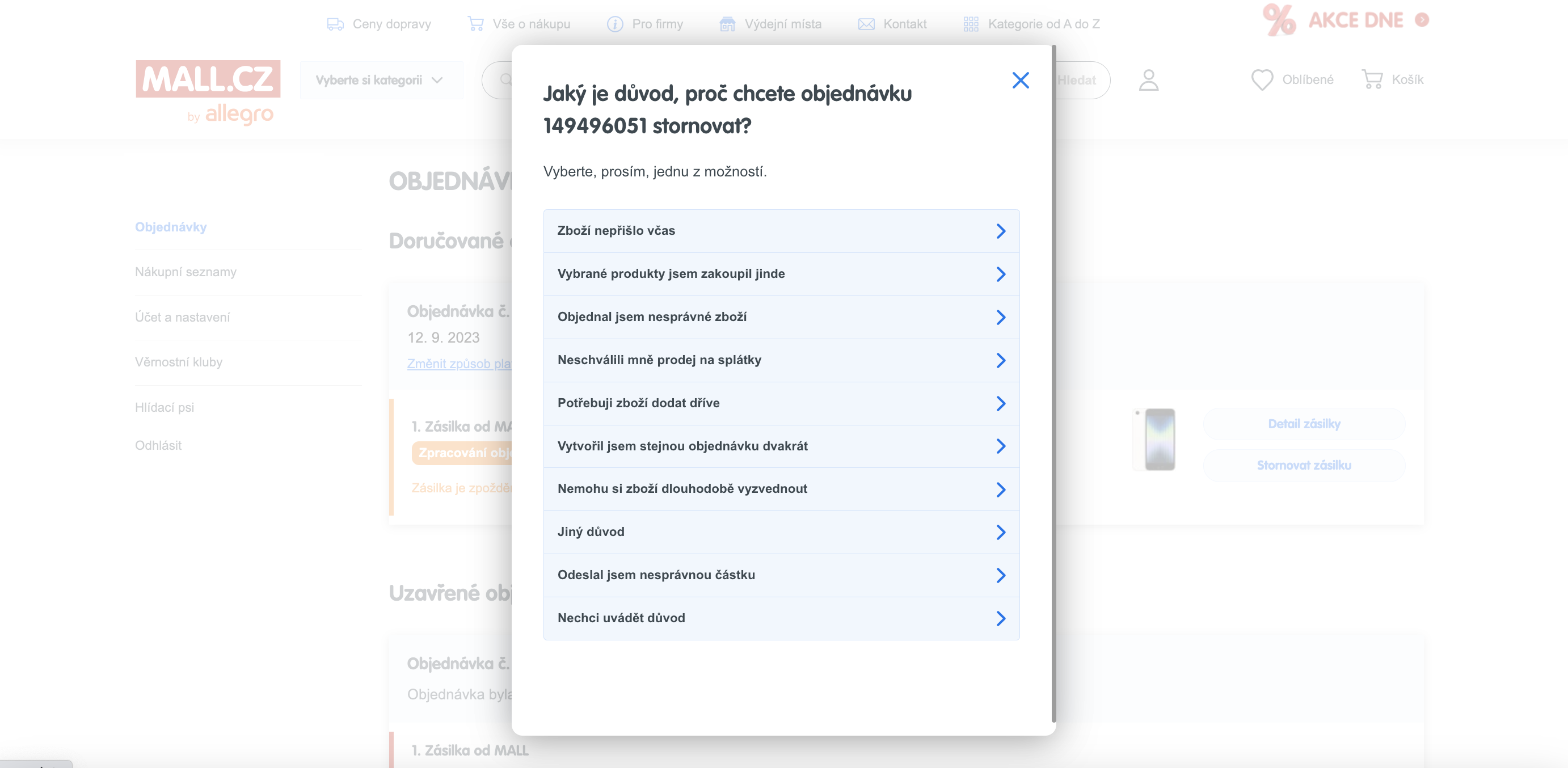
Task: Click the AKCE DNE percent badge
Action: (x=1278, y=20)
